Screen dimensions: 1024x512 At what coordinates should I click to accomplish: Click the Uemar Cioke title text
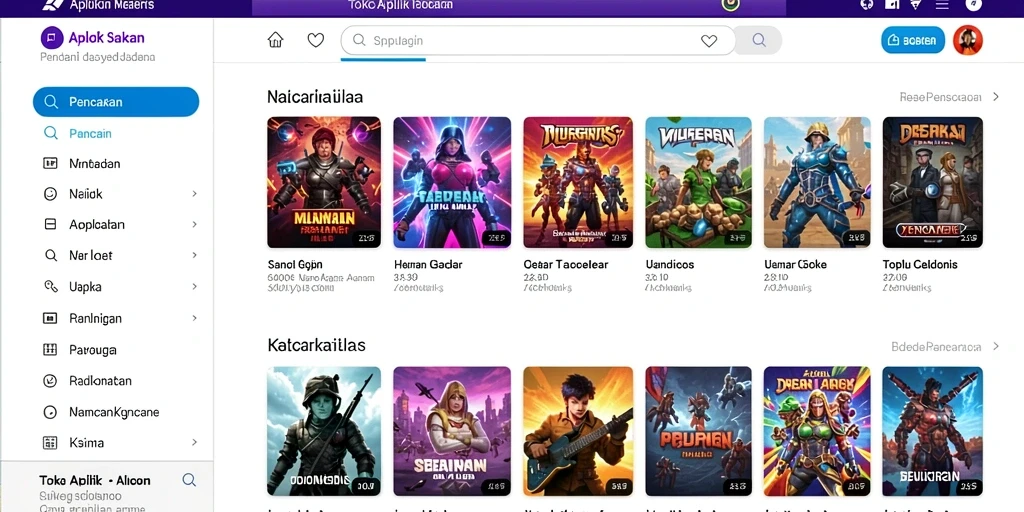[x=795, y=264]
